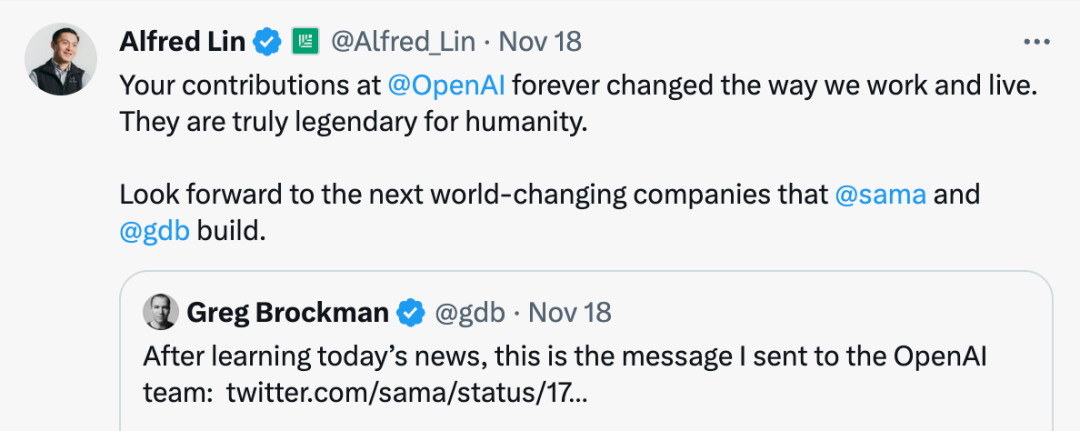Open the three-dot more options menu

[1034, 42]
